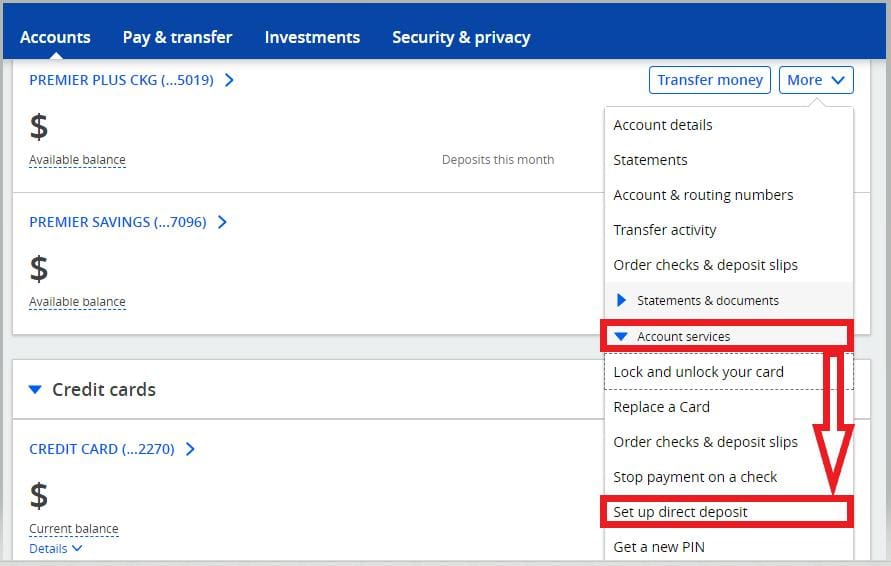Collapse the Account services submenu
Viewport: 891px width, 566px height.
[x=683, y=337]
